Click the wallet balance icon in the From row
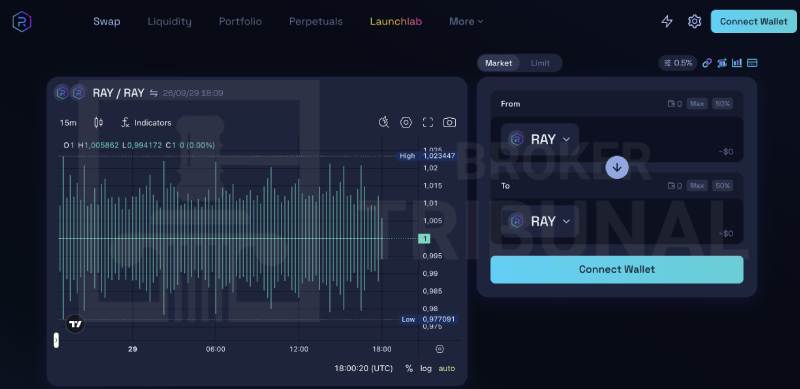This screenshot has width=800, height=389. click(x=671, y=104)
